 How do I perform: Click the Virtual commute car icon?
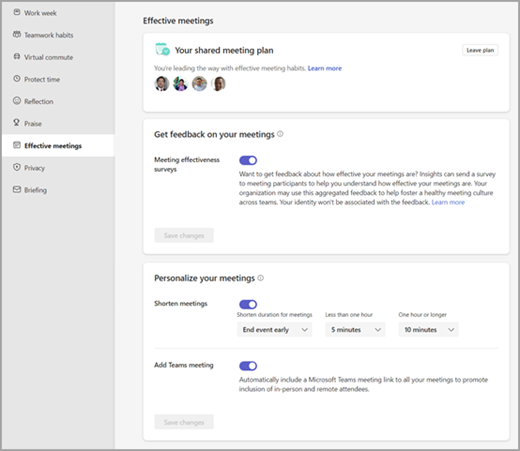(x=17, y=57)
